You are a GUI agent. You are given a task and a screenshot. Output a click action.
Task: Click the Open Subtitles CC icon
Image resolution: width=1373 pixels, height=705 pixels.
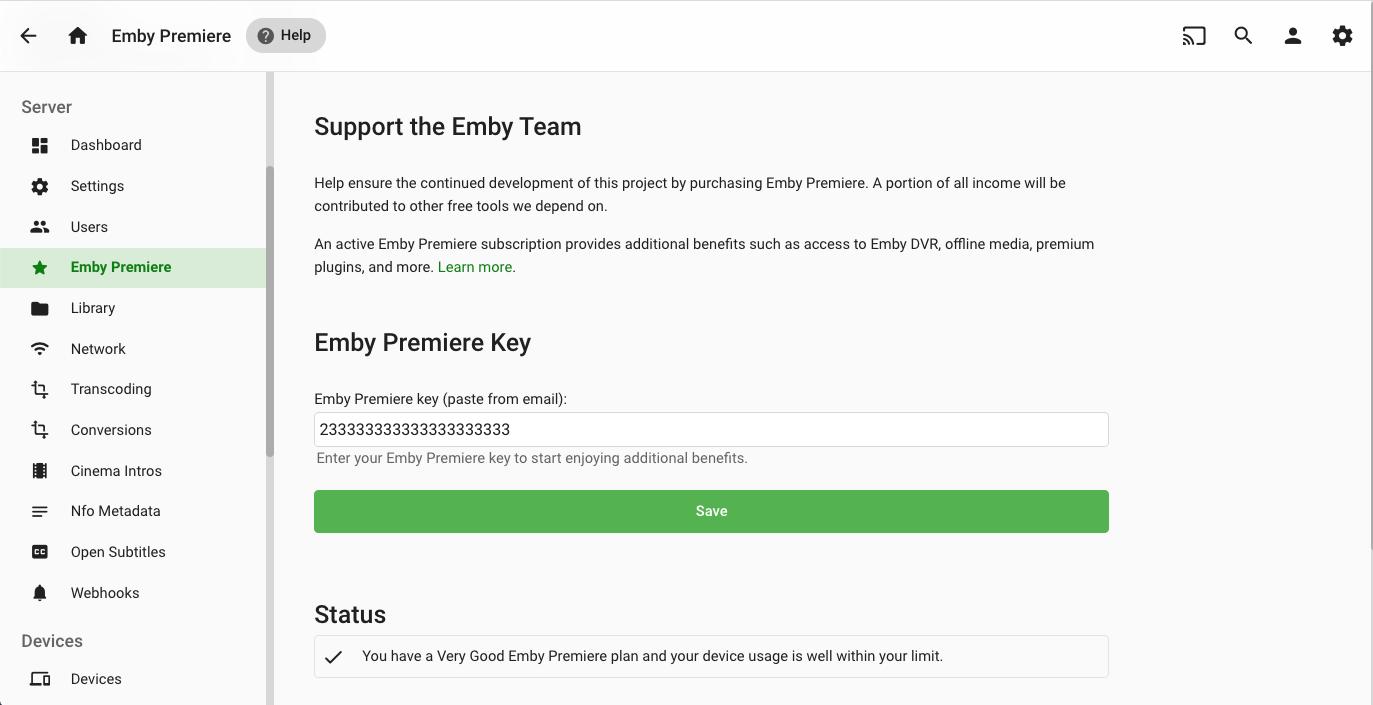[40, 552]
